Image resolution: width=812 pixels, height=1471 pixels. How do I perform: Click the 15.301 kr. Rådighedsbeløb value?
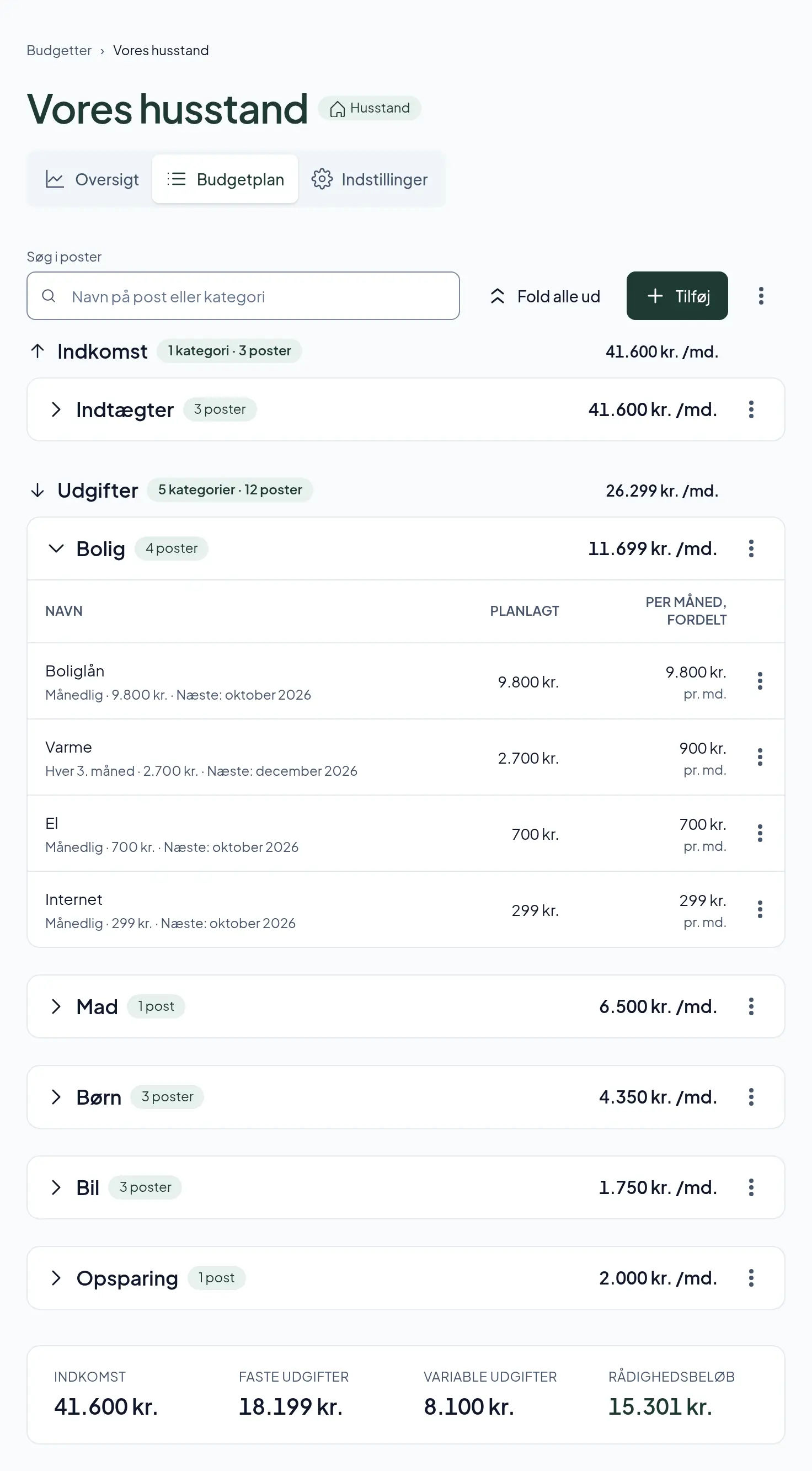click(x=660, y=1406)
